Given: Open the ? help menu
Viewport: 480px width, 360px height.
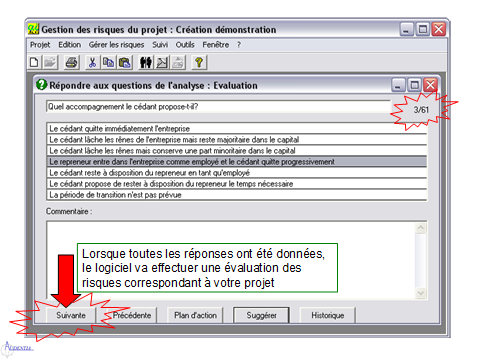Looking at the screenshot, I should 239,45.
